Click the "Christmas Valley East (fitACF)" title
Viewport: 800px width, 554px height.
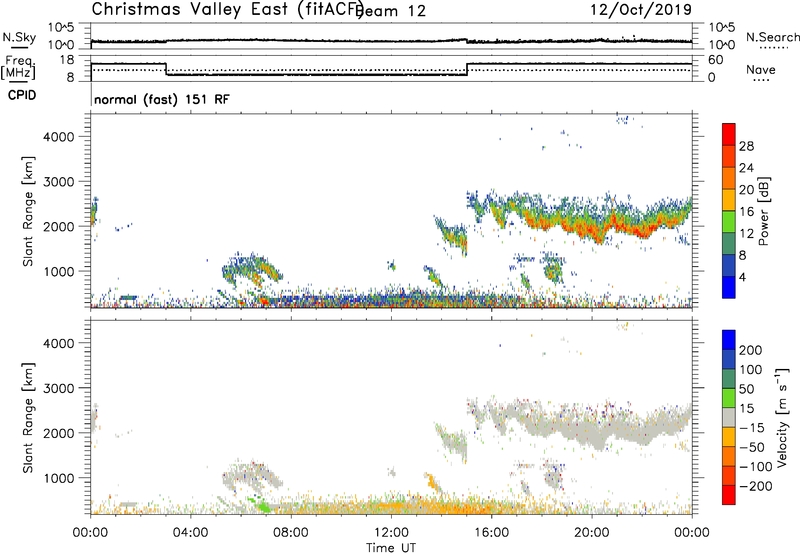228,9
